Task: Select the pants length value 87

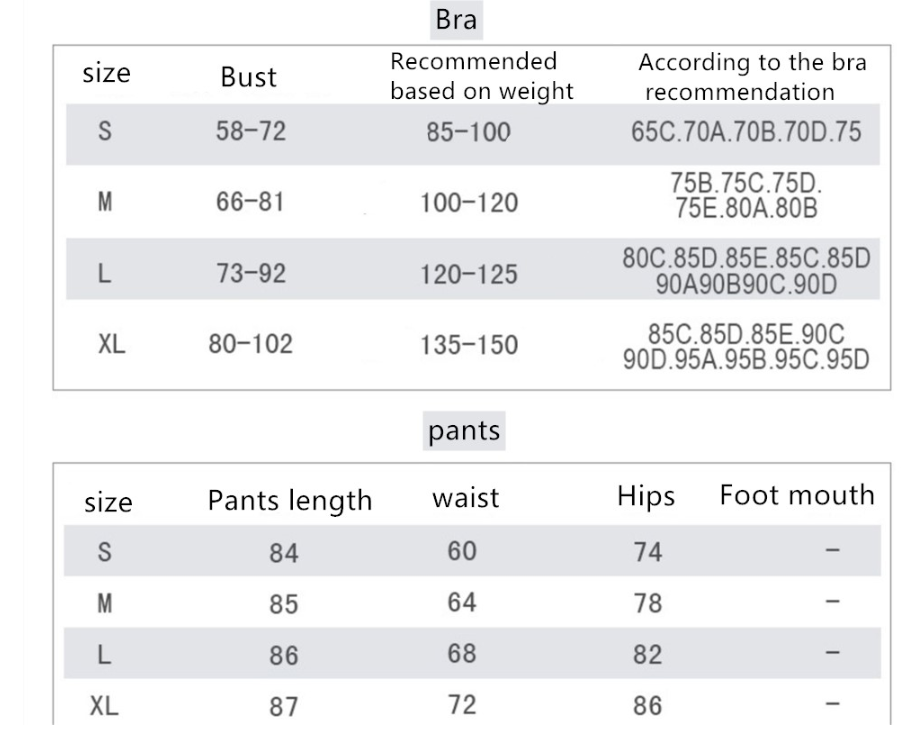Action: (284, 708)
